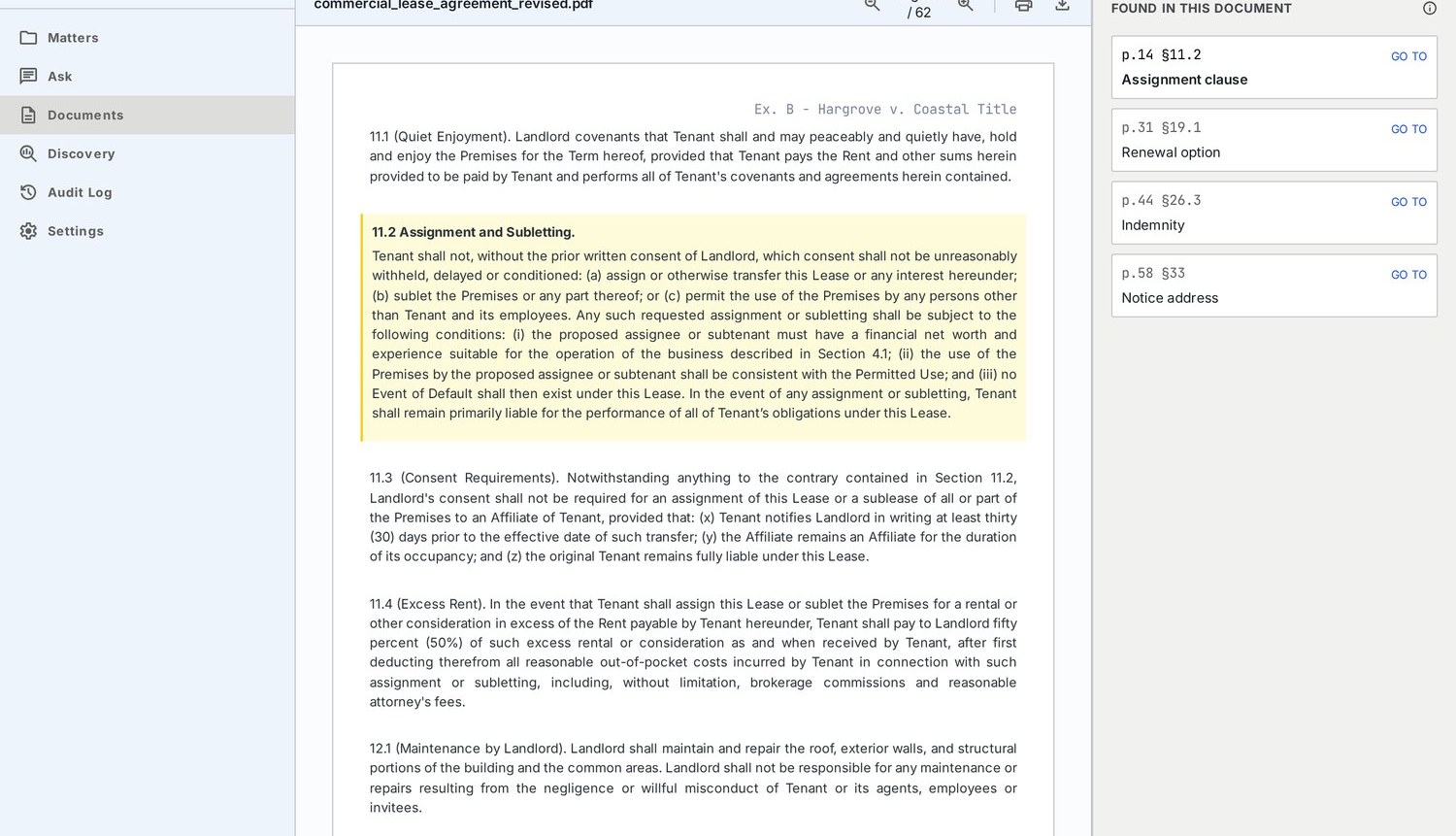The height and width of the screenshot is (836, 1456).
Task: Go to the Notice address result
Action: pos(1408,275)
